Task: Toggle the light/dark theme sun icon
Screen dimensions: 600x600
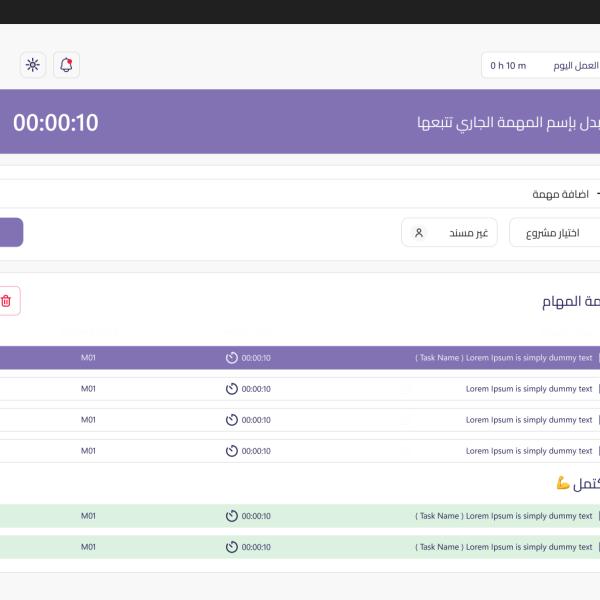Action: (33, 65)
